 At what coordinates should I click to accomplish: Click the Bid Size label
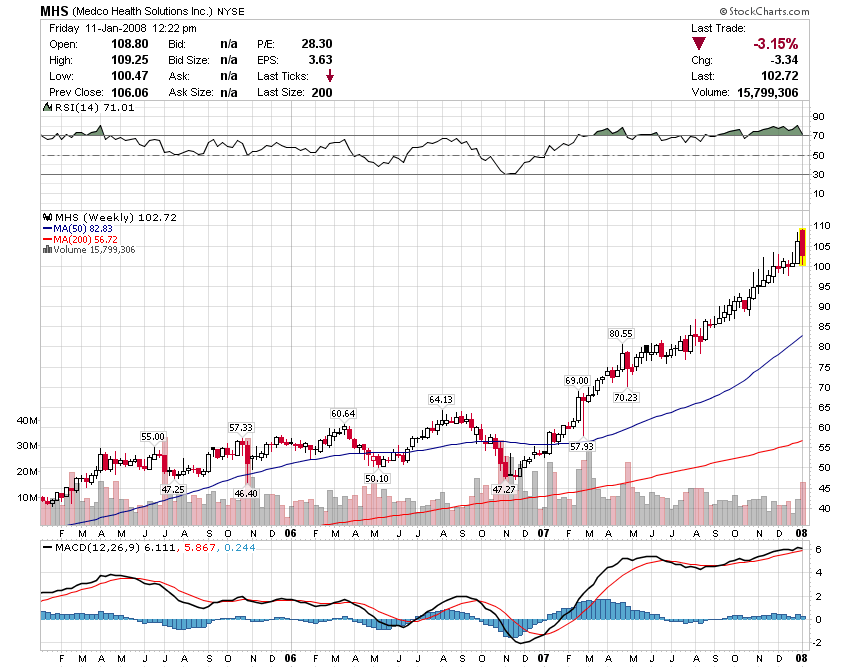click(x=189, y=60)
